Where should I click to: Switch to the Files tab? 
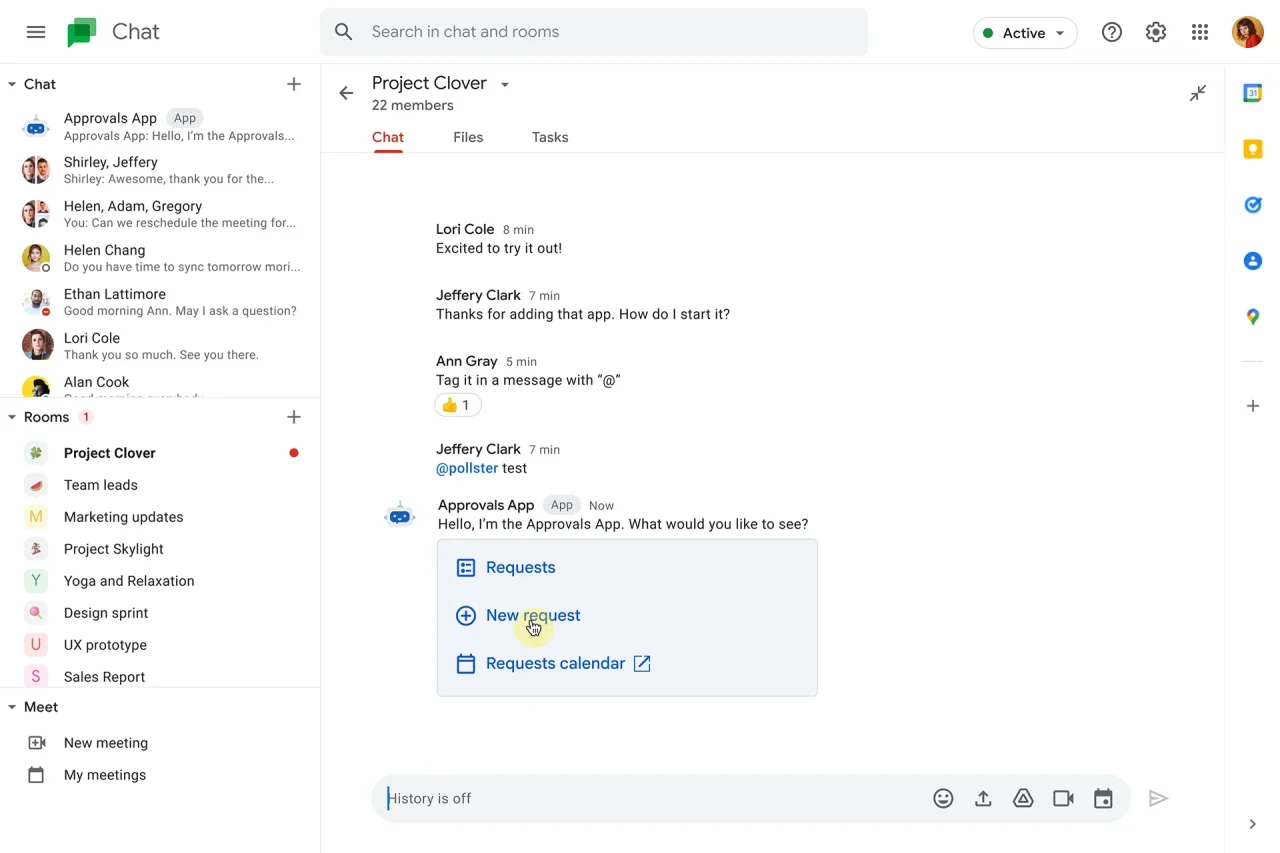468,137
